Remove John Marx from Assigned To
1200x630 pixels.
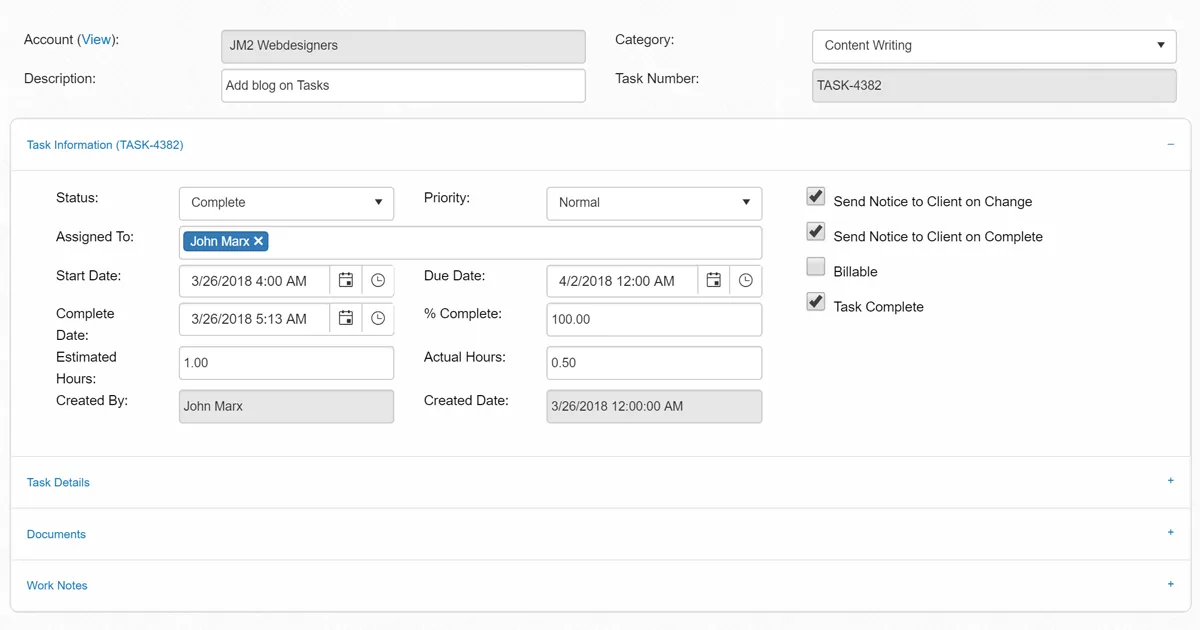point(258,241)
